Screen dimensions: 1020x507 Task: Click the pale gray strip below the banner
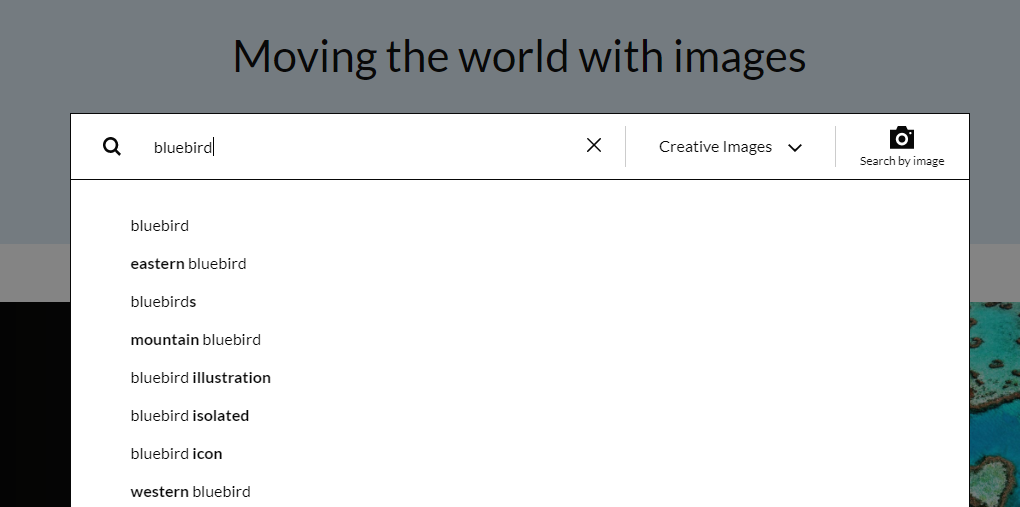(x=34, y=273)
